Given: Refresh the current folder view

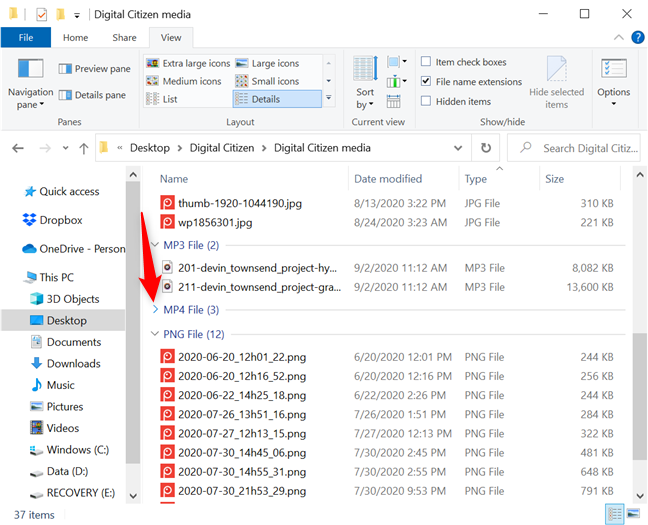Looking at the screenshot, I should coord(486,148).
